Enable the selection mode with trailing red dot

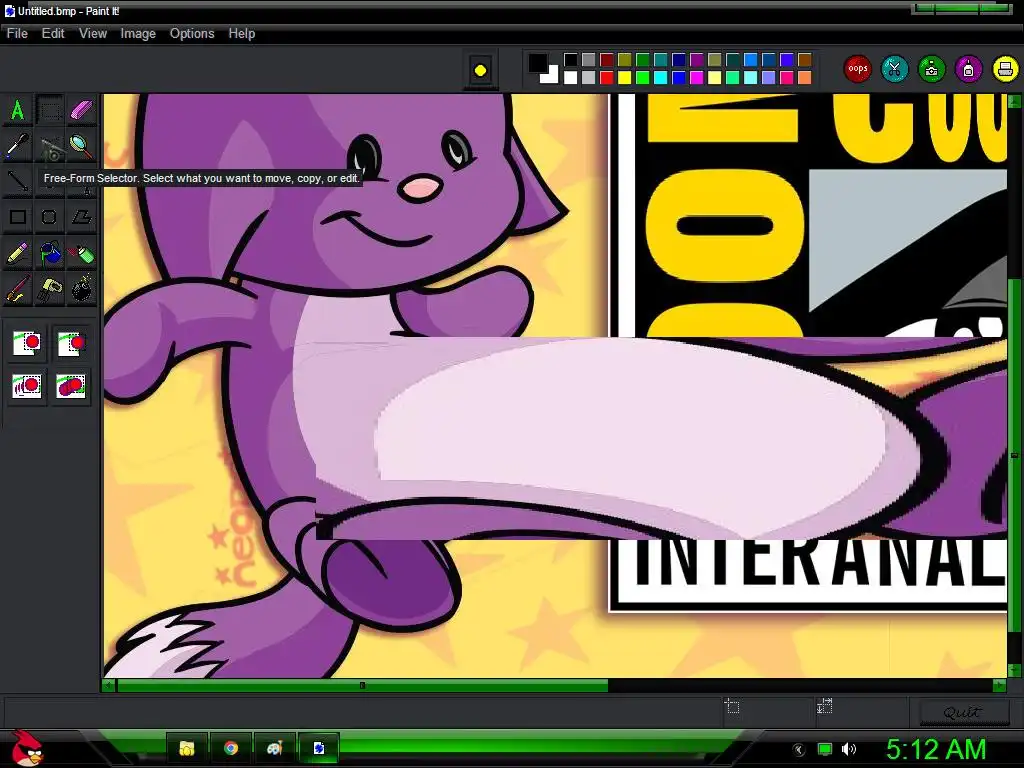[27, 386]
